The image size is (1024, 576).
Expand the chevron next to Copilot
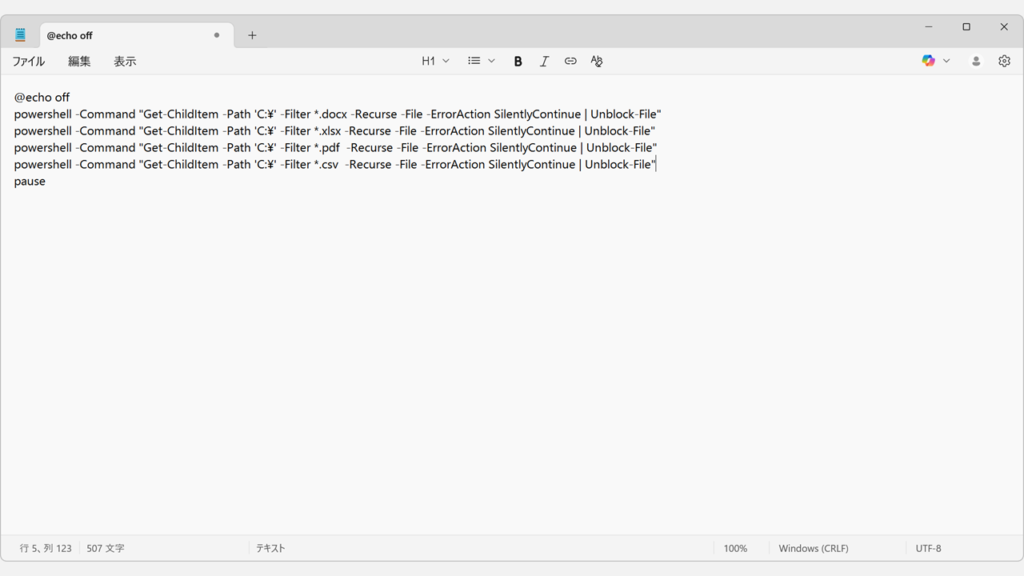click(x=947, y=61)
